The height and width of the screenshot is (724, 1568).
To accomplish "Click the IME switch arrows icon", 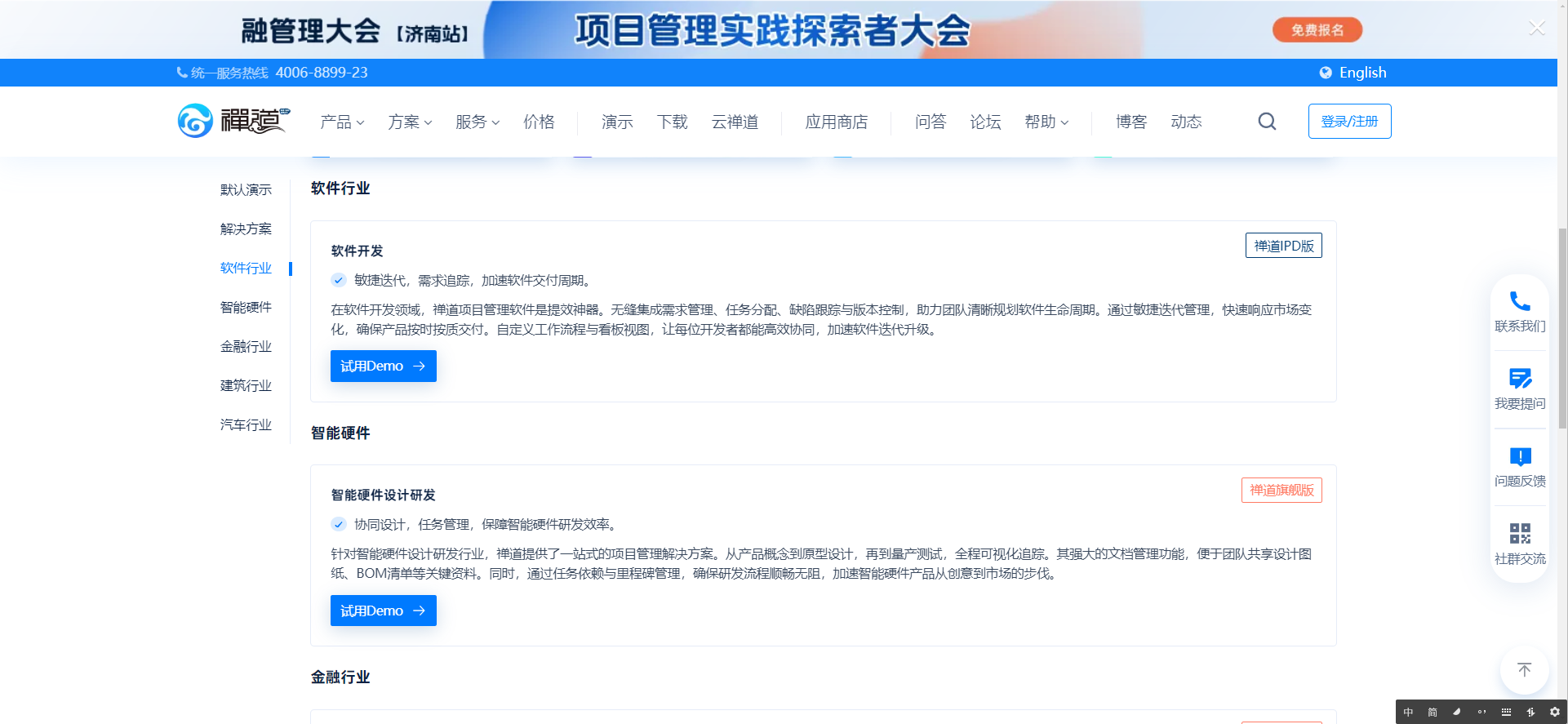I will tap(1530, 712).
